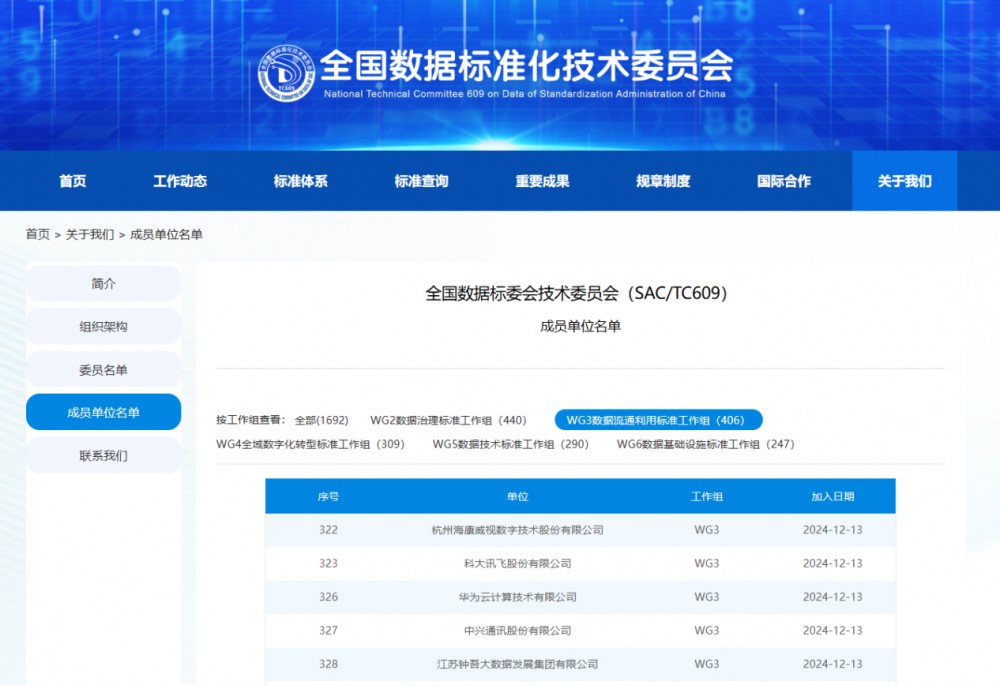Click 江苏钟吾大数据发展集团有限公司 in the table
This screenshot has height=685, width=1000.
coord(517,664)
